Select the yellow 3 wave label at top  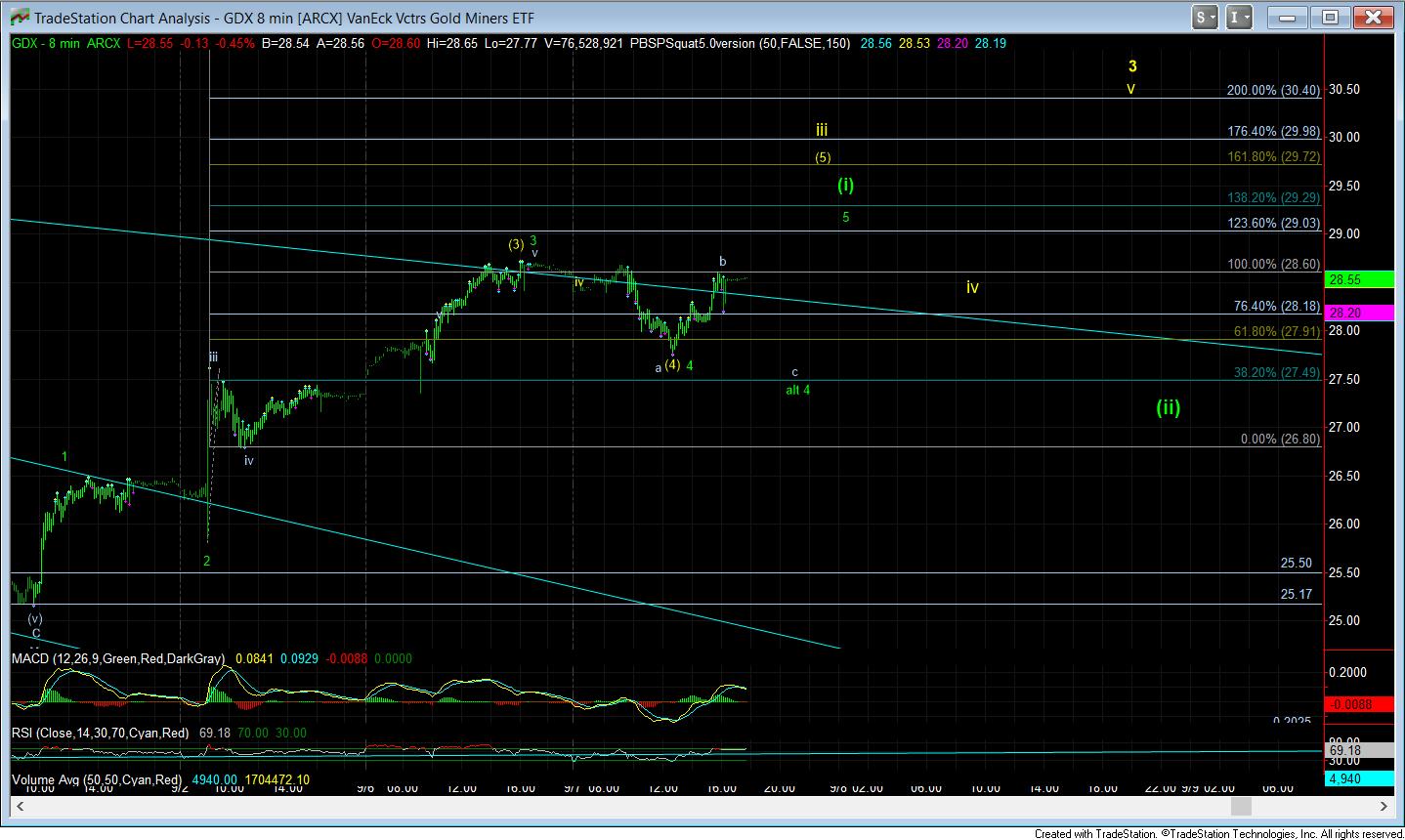click(x=1132, y=66)
